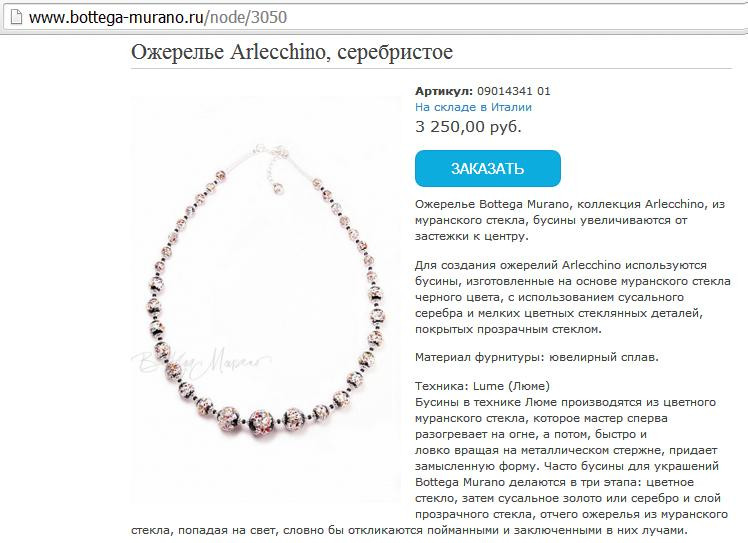Click the bold 'Артикул:' label
748x543 pixels.
(x=444, y=91)
